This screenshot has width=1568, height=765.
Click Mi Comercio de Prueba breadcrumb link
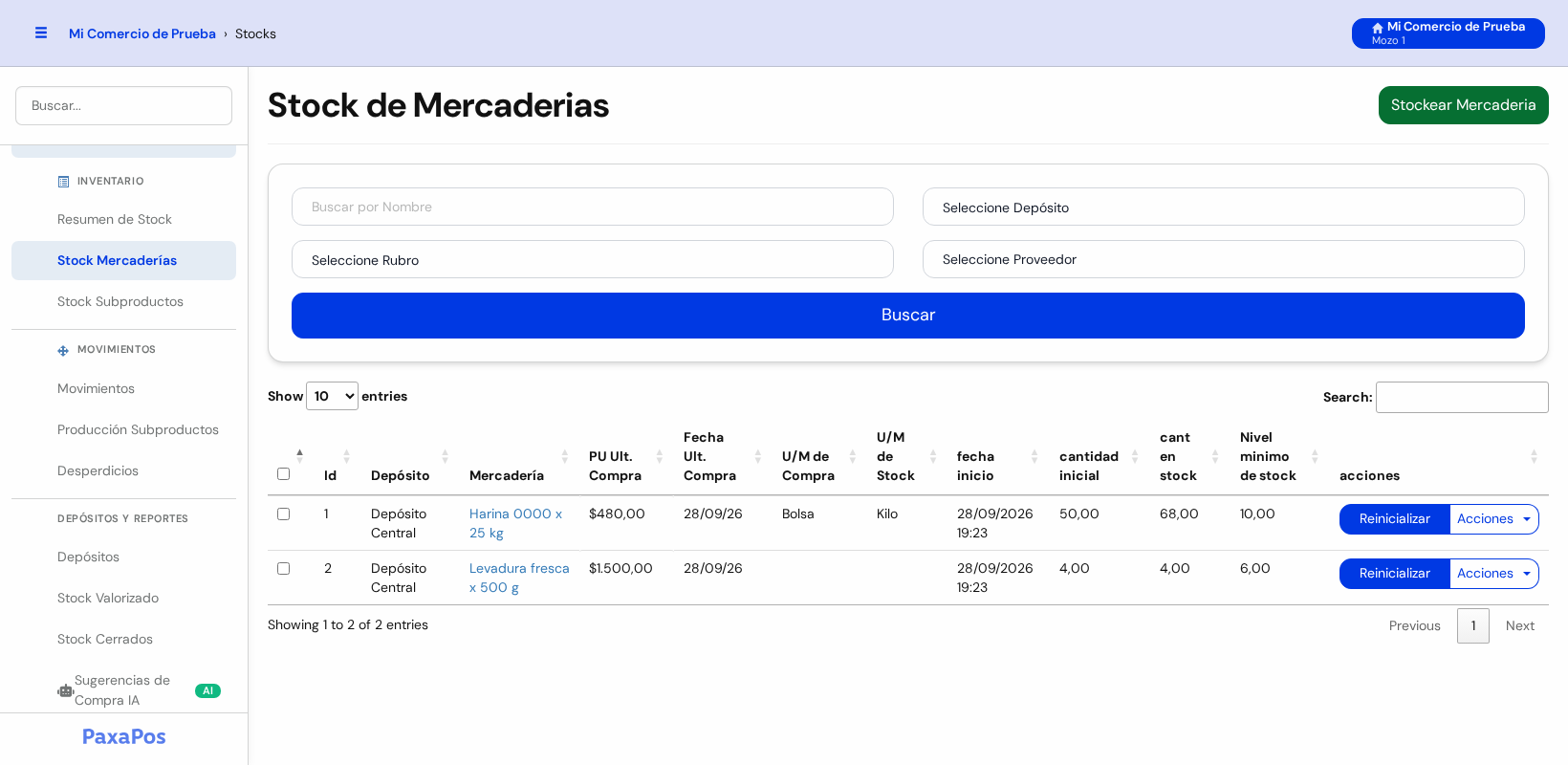[142, 33]
